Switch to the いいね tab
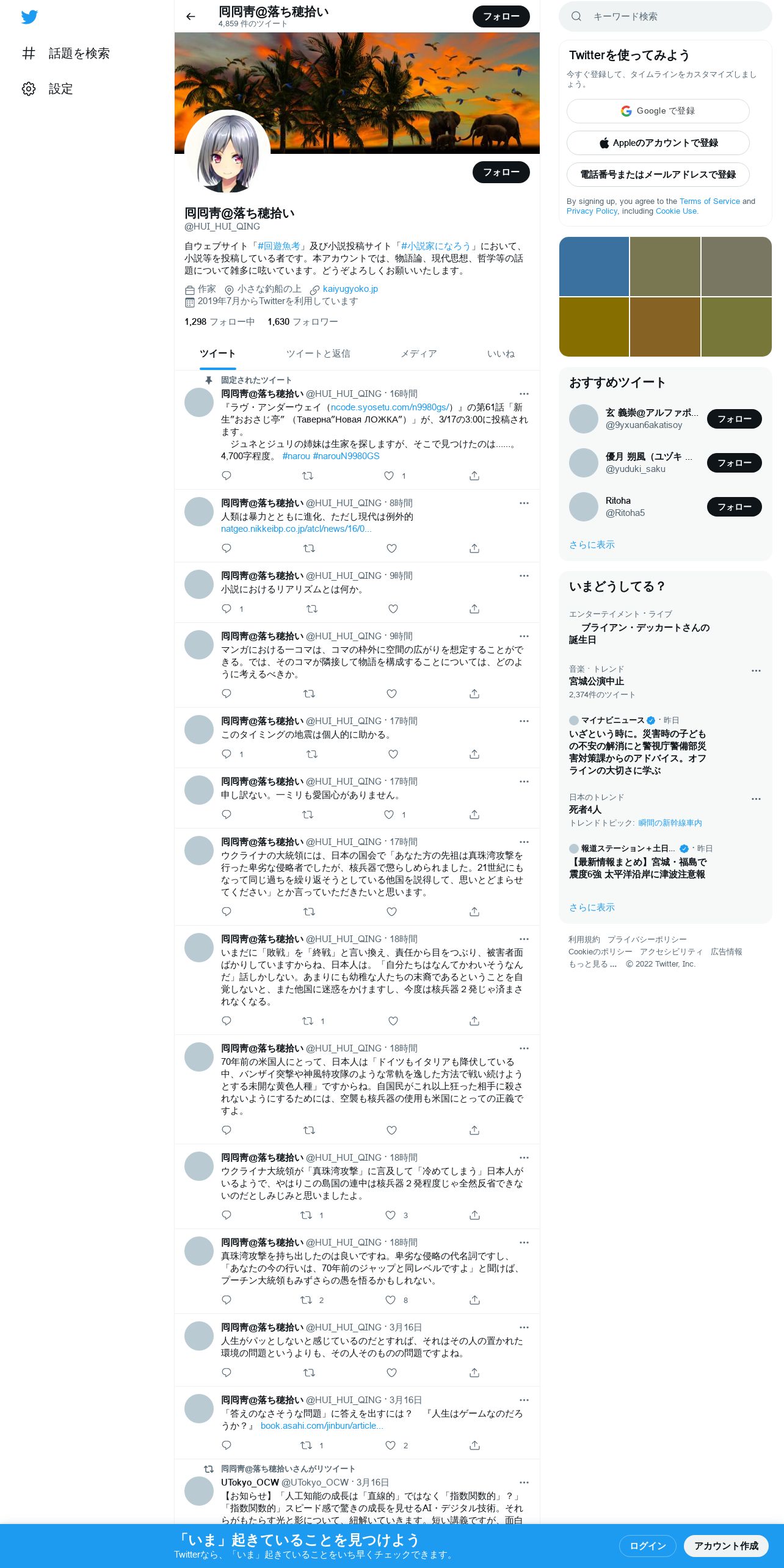This screenshot has width=784, height=1568. pyautogui.click(x=501, y=354)
